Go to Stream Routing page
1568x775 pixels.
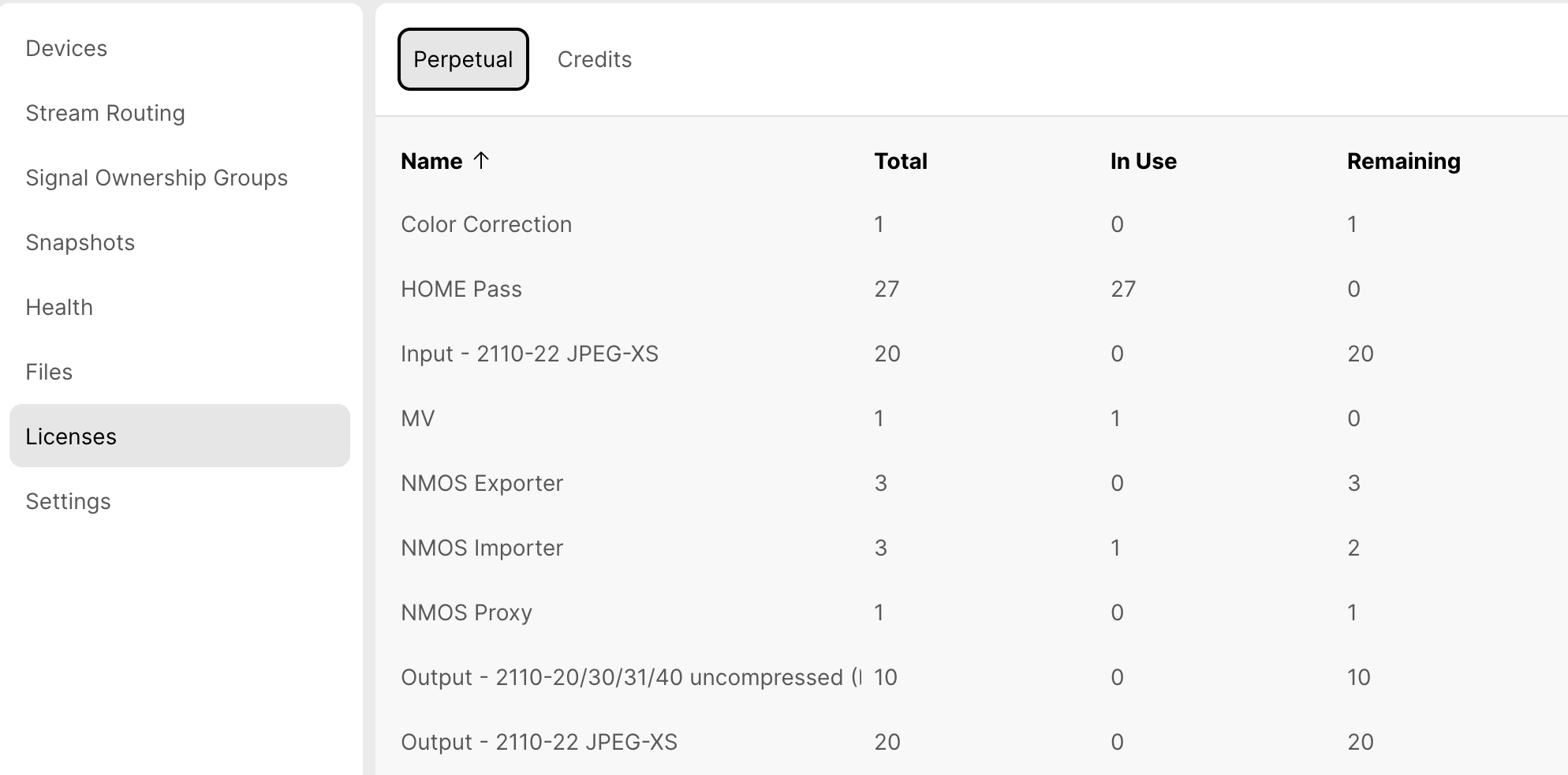pyautogui.click(x=105, y=113)
